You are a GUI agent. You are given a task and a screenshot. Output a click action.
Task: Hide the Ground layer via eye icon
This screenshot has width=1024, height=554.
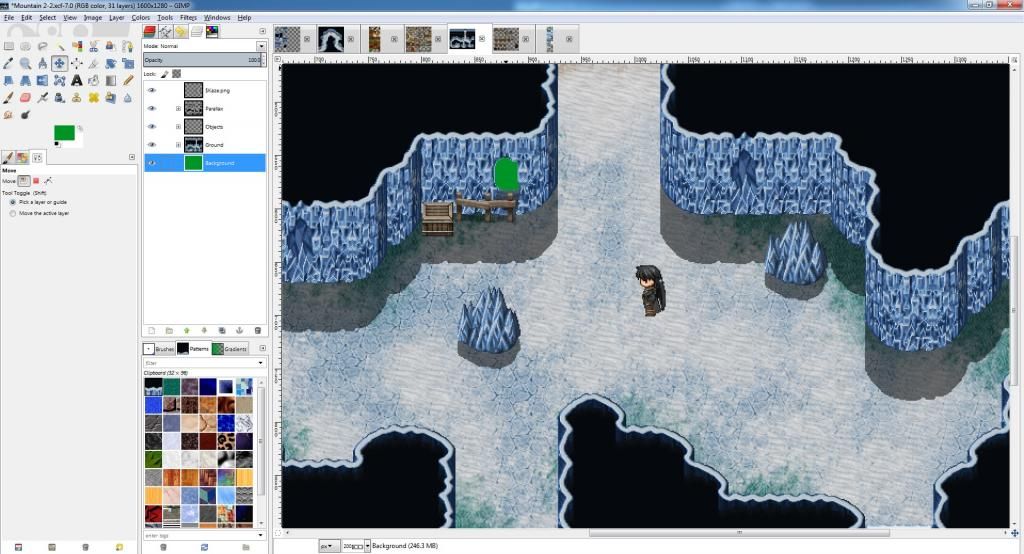[x=152, y=145]
